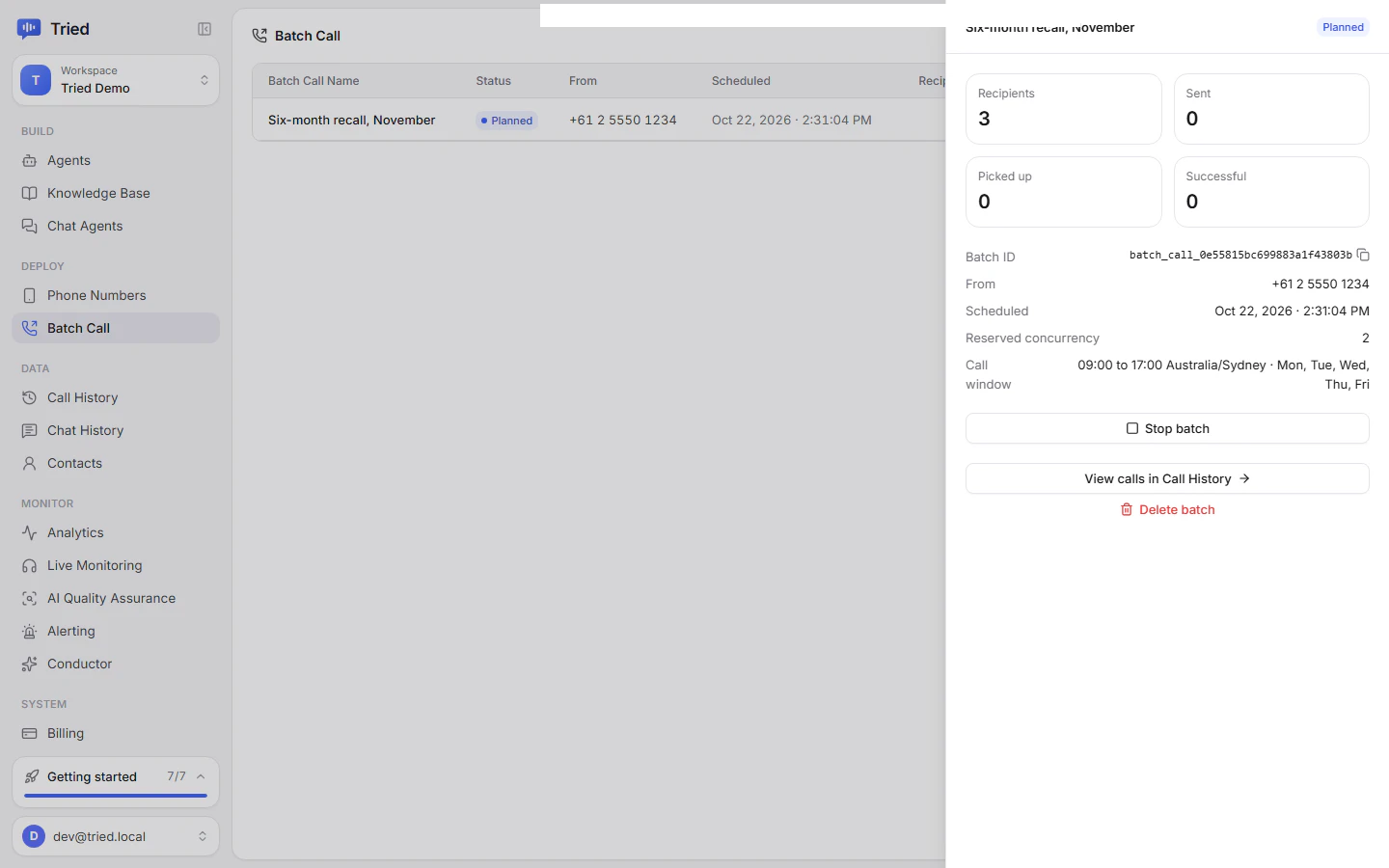Click the Call History clock icon
This screenshot has width=1389, height=868.
tap(30, 397)
